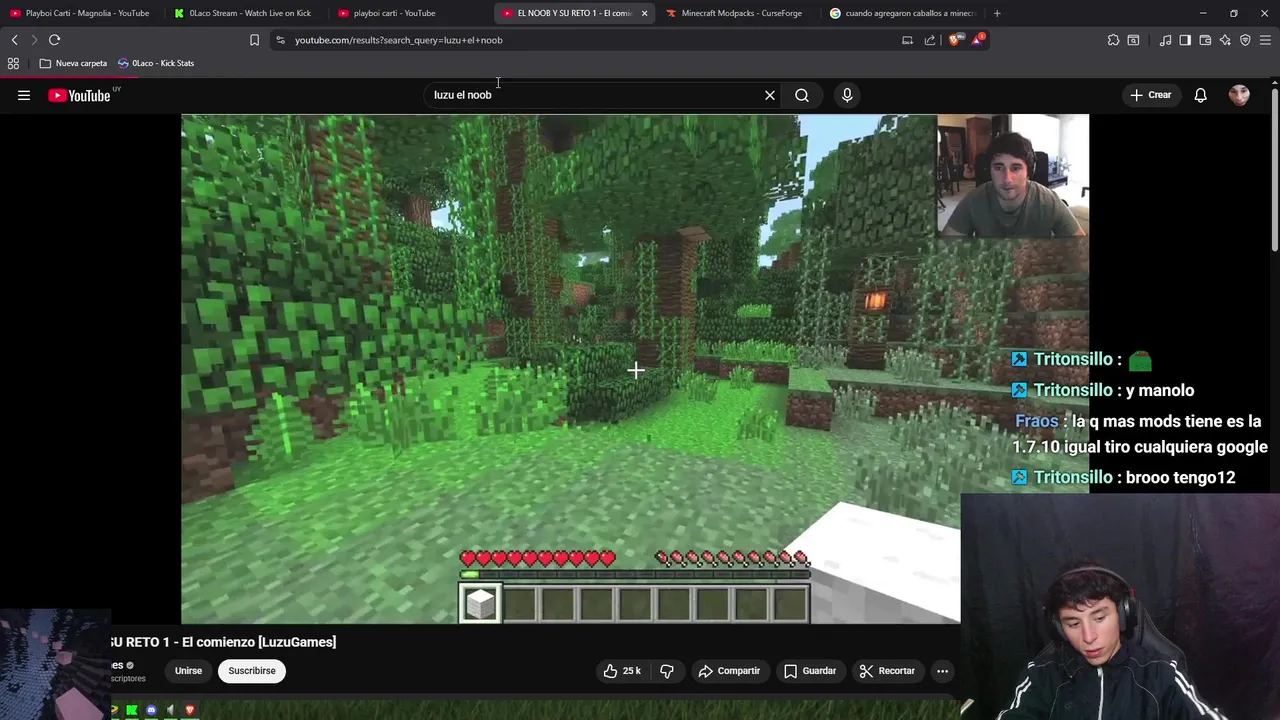Reload the page
The width and height of the screenshot is (1280, 720).
[54, 40]
